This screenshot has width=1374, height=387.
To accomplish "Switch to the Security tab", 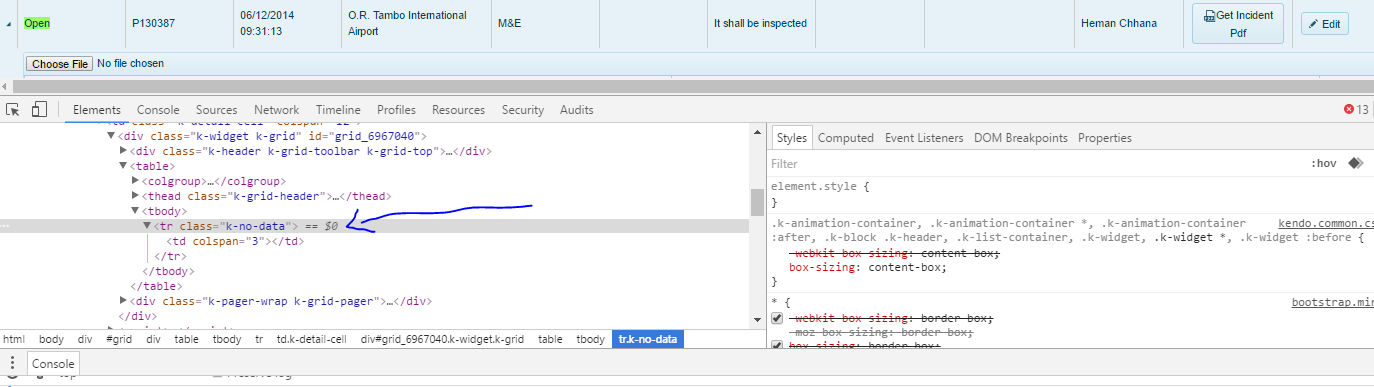I will click(x=523, y=110).
